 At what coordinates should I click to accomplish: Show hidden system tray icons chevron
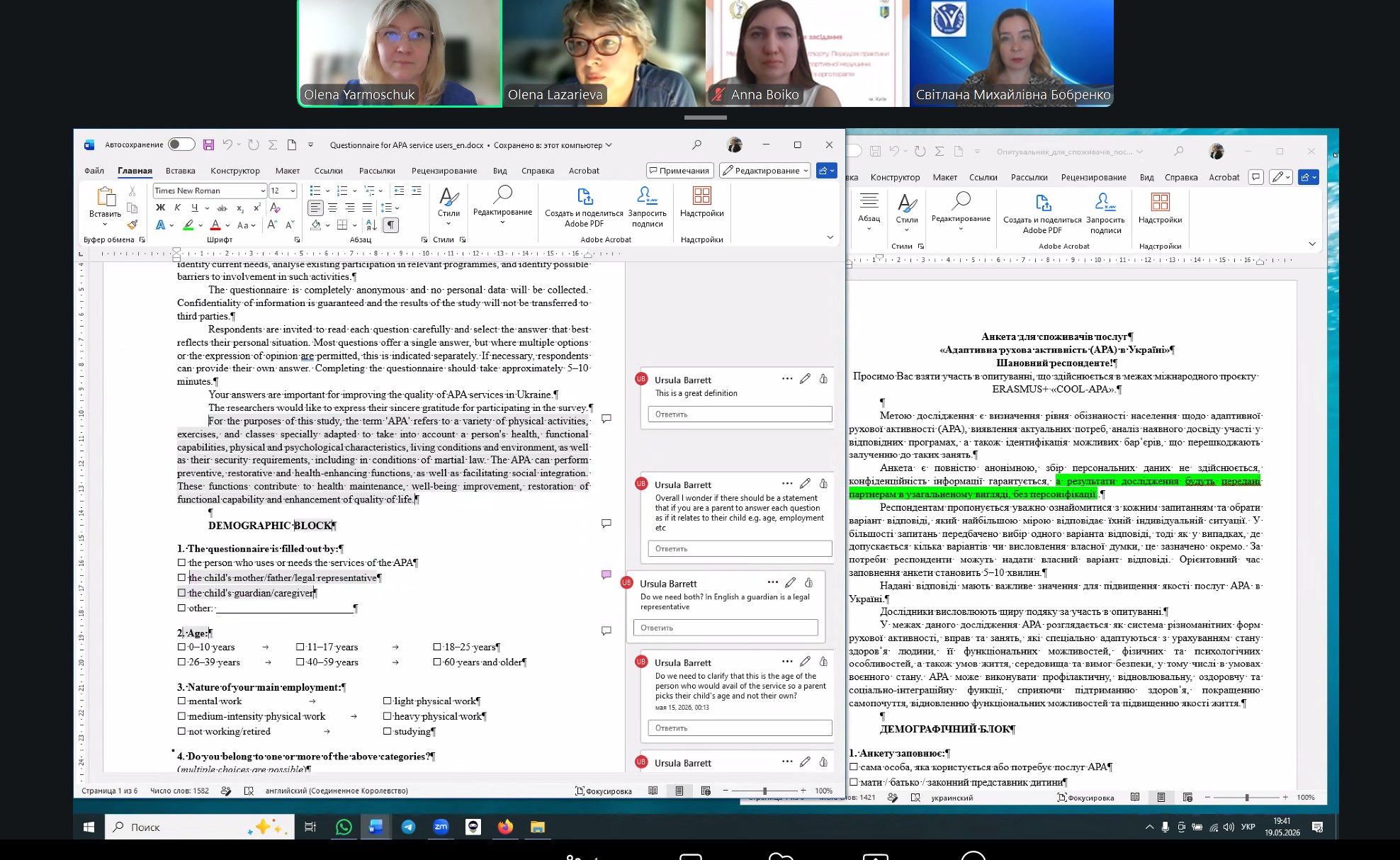(1148, 827)
